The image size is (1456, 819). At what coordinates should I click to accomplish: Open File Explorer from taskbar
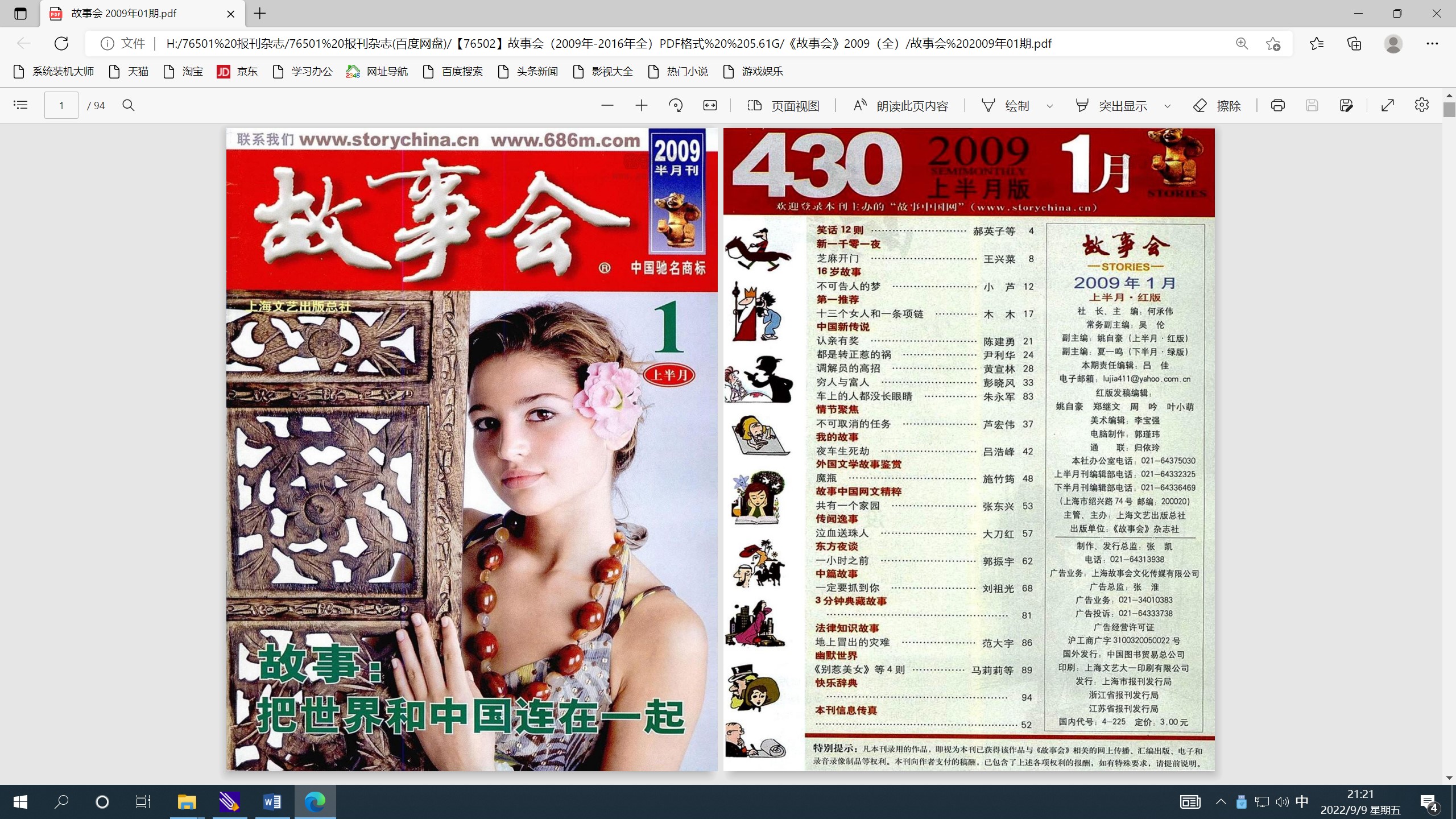click(187, 802)
